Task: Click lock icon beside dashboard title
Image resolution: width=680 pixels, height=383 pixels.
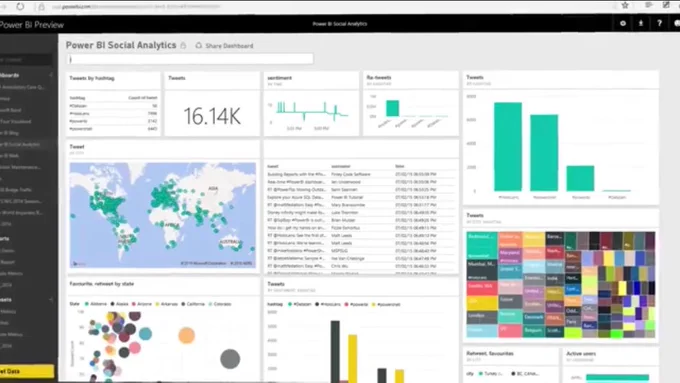Action: tap(183, 45)
